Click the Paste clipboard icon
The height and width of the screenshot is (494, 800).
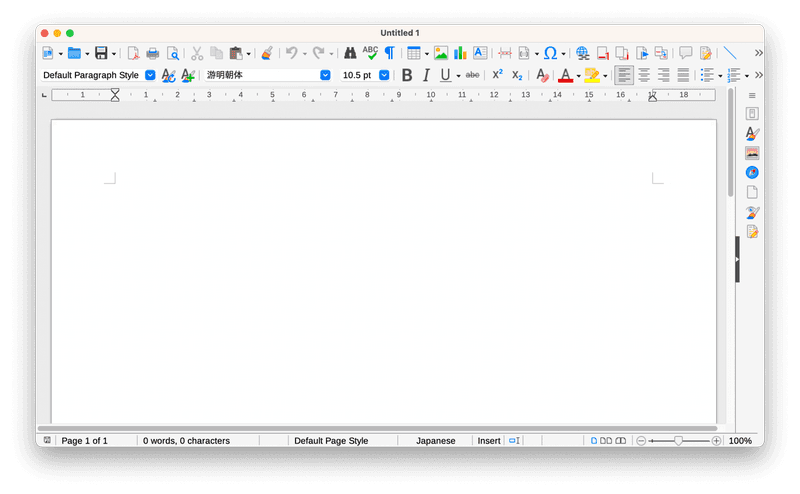click(x=236, y=53)
